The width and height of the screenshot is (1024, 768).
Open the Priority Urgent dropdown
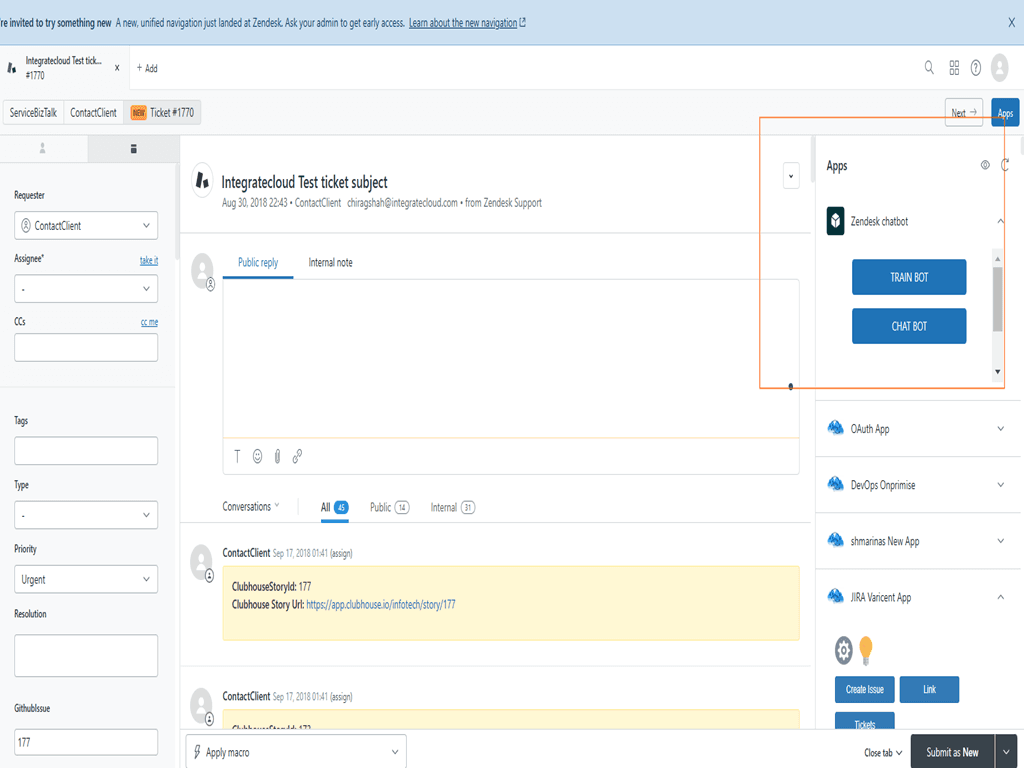[86, 579]
